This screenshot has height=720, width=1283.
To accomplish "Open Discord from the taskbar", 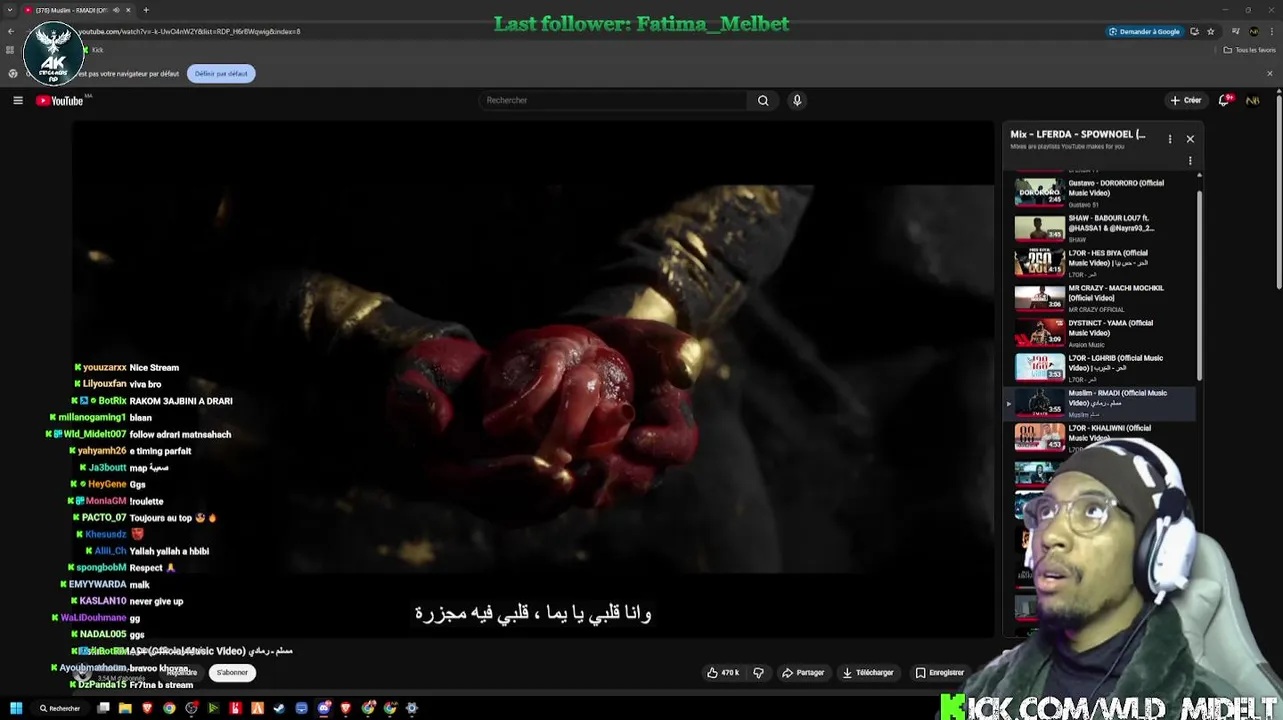I will pos(323,708).
